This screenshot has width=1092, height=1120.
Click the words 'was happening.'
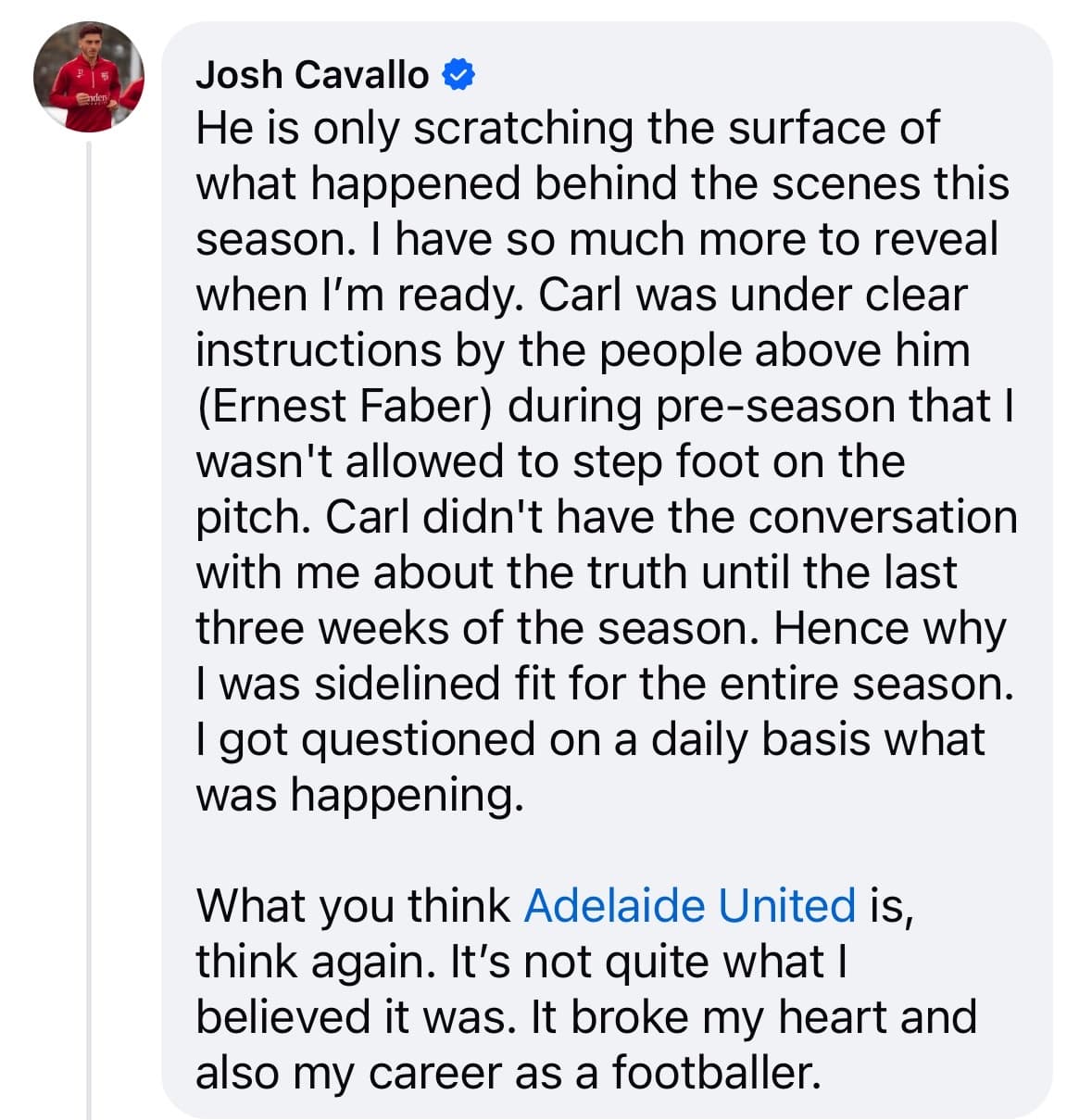360,795
